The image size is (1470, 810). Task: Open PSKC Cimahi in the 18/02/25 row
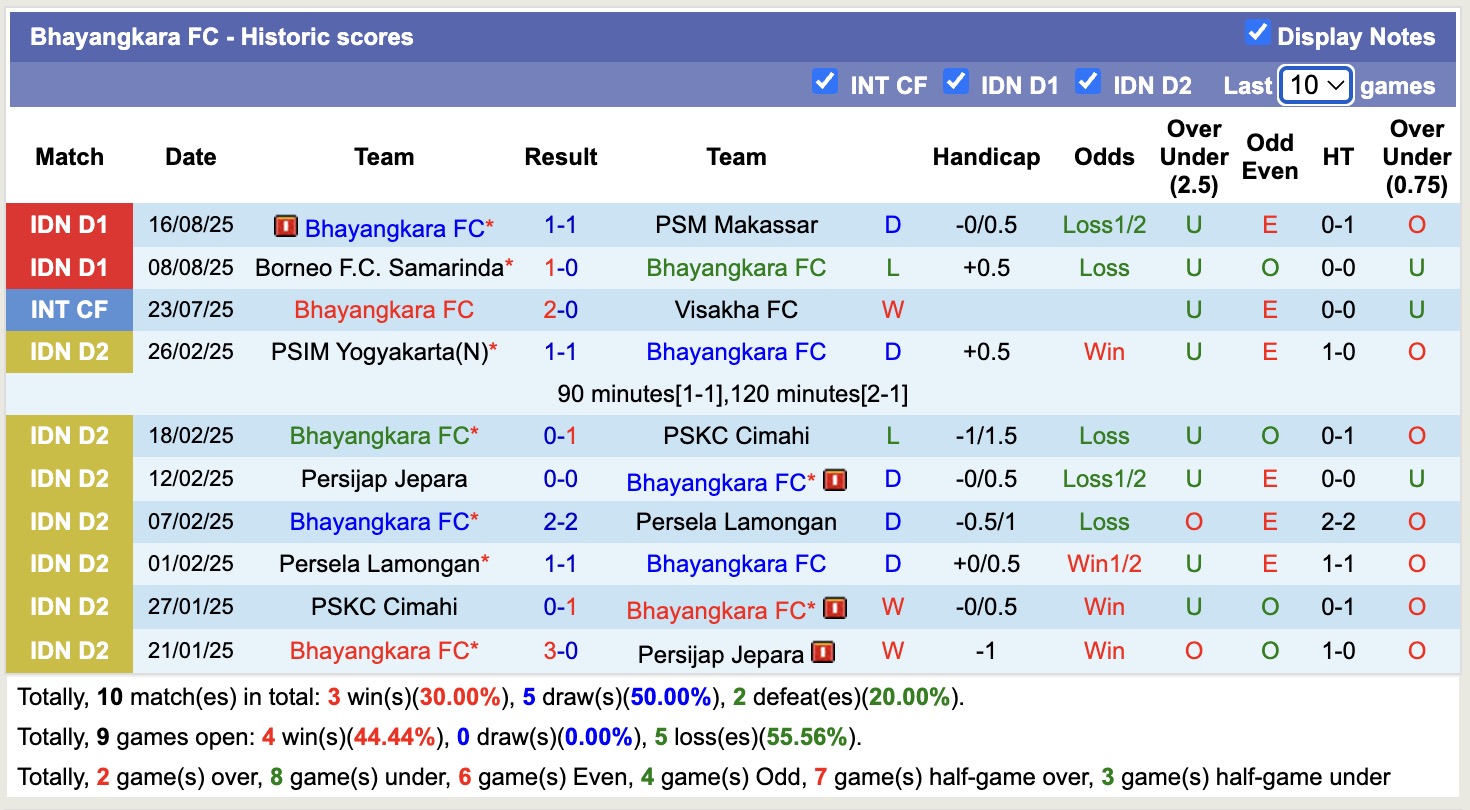click(736, 436)
